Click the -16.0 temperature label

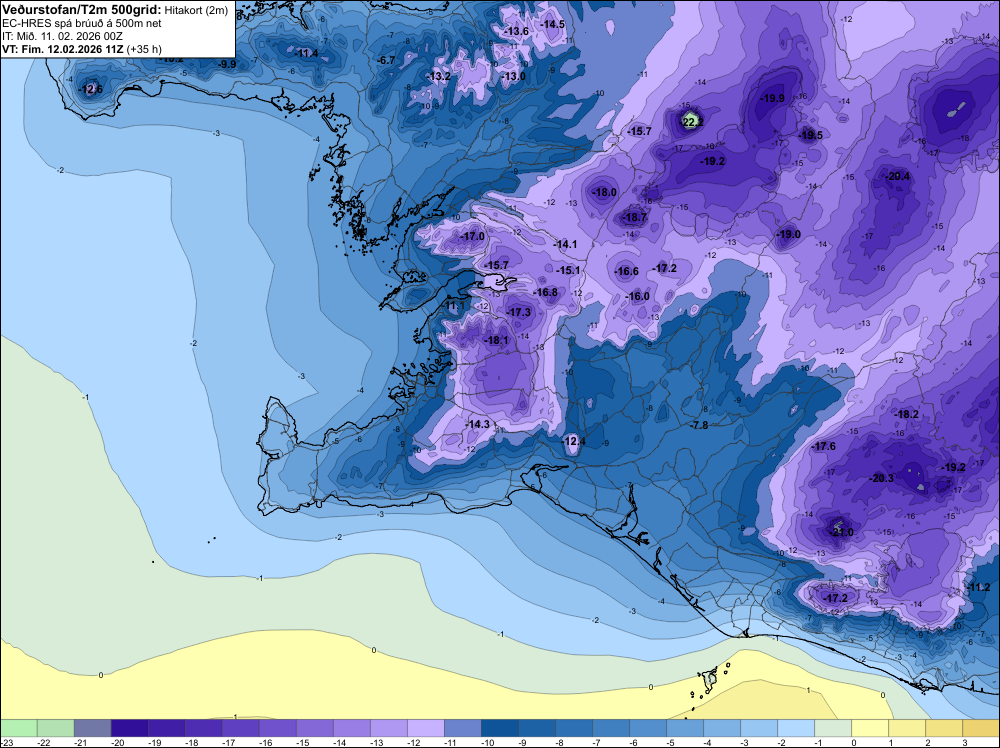[638, 297]
